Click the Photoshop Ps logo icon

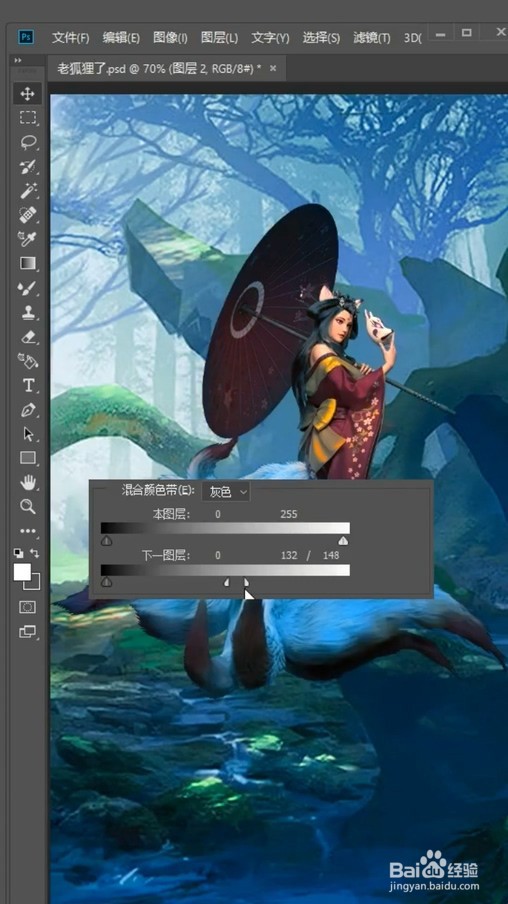[26, 37]
